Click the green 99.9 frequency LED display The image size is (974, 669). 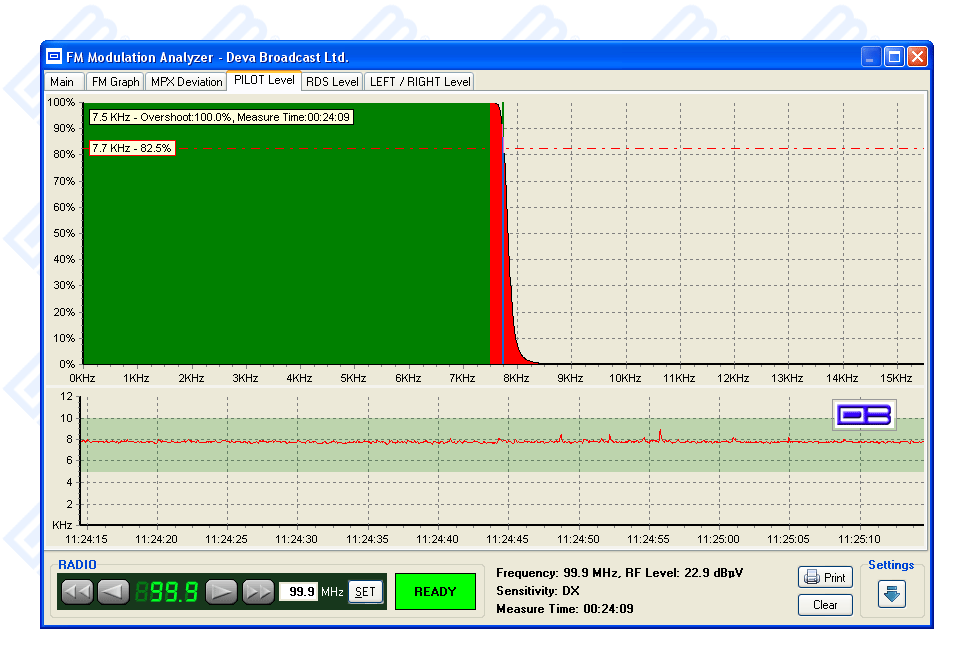click(x=167, y=591)
